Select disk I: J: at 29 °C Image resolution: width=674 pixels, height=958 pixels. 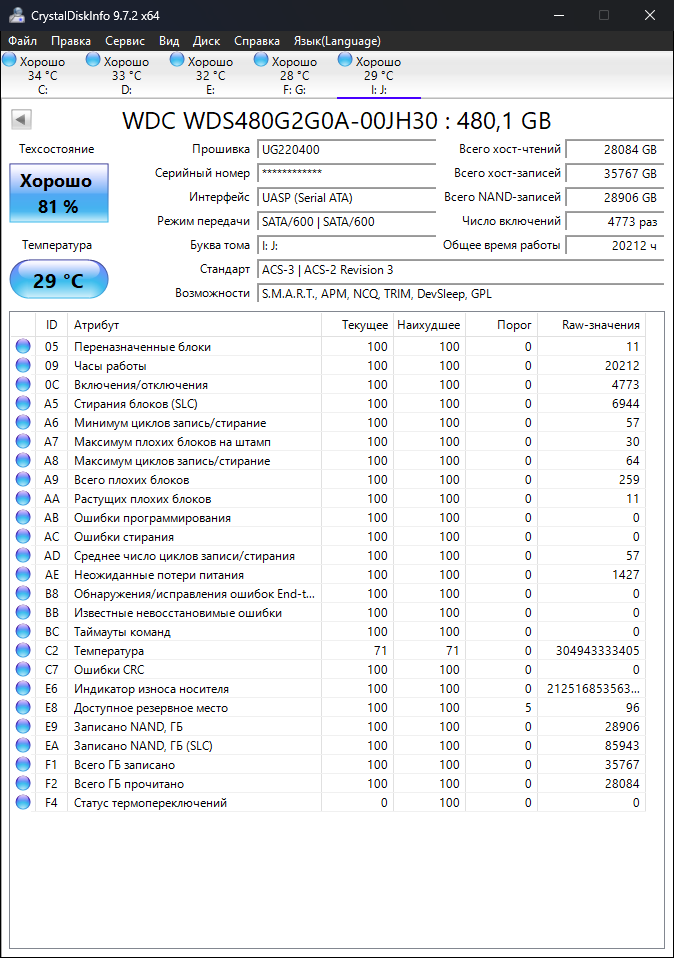coord(378,76)
